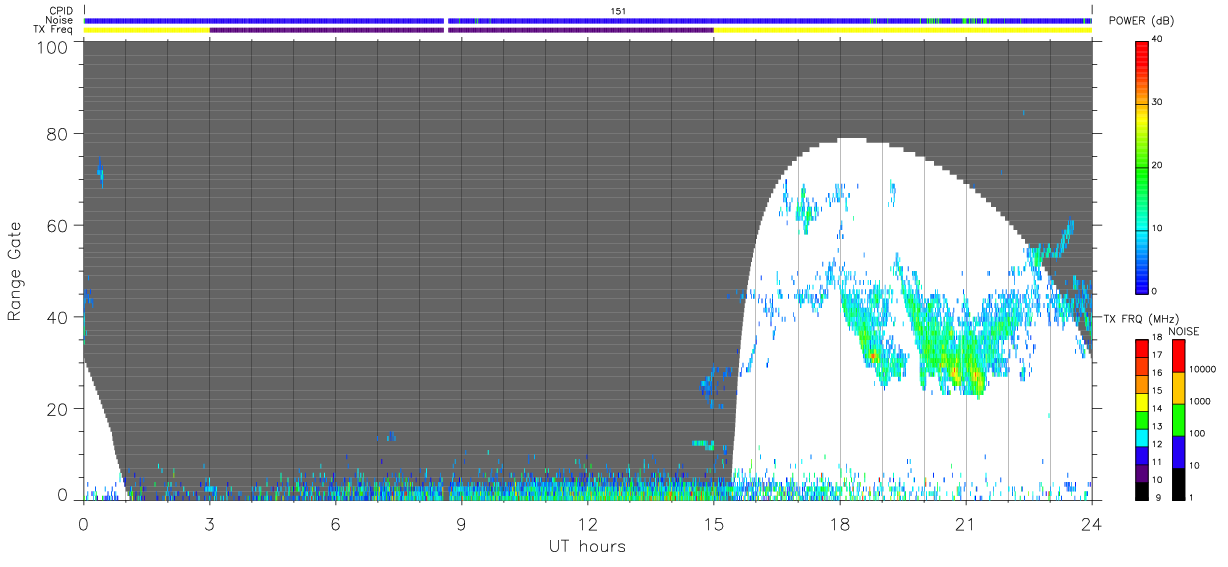Click the '80' tick on Range Gate axis
This screenshot has height=567, width=1228.
pos(58,133)
